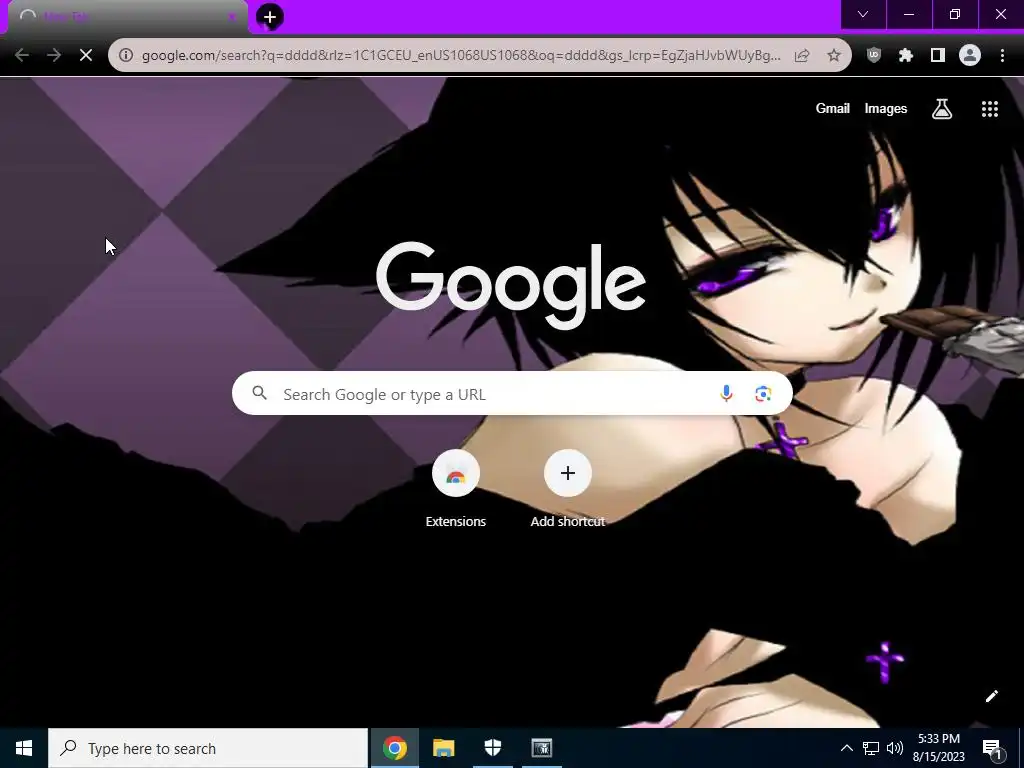Share this page icon in address bar
1024x768 pixels.
802,56
